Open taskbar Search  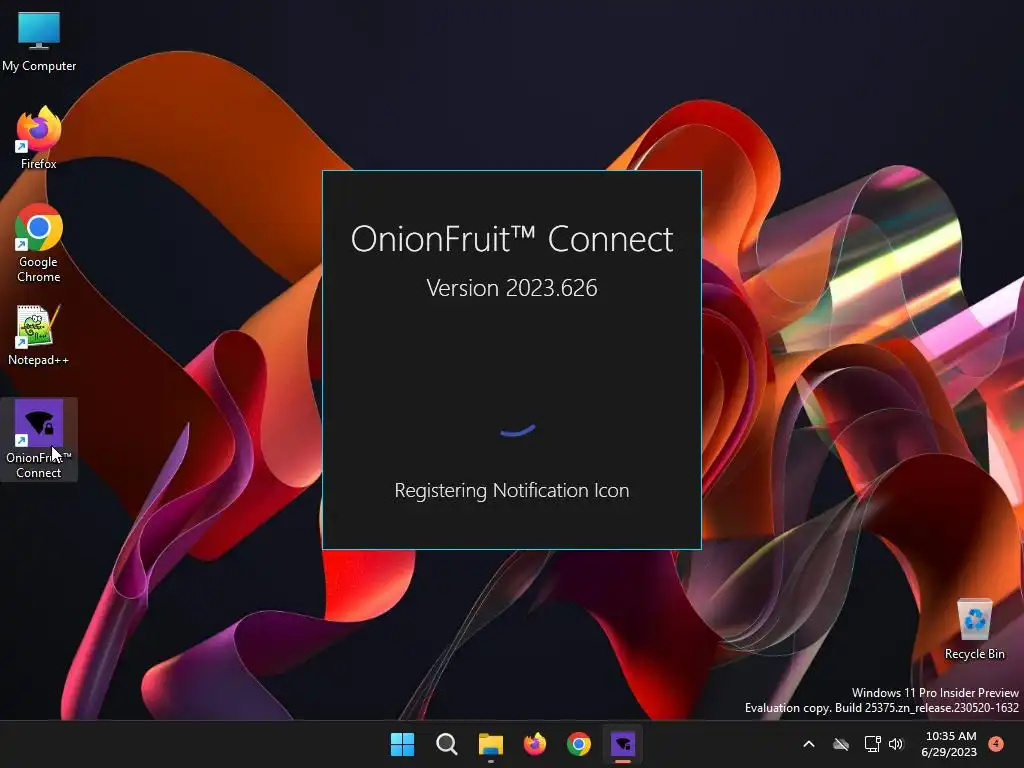(x=447, y=744)
